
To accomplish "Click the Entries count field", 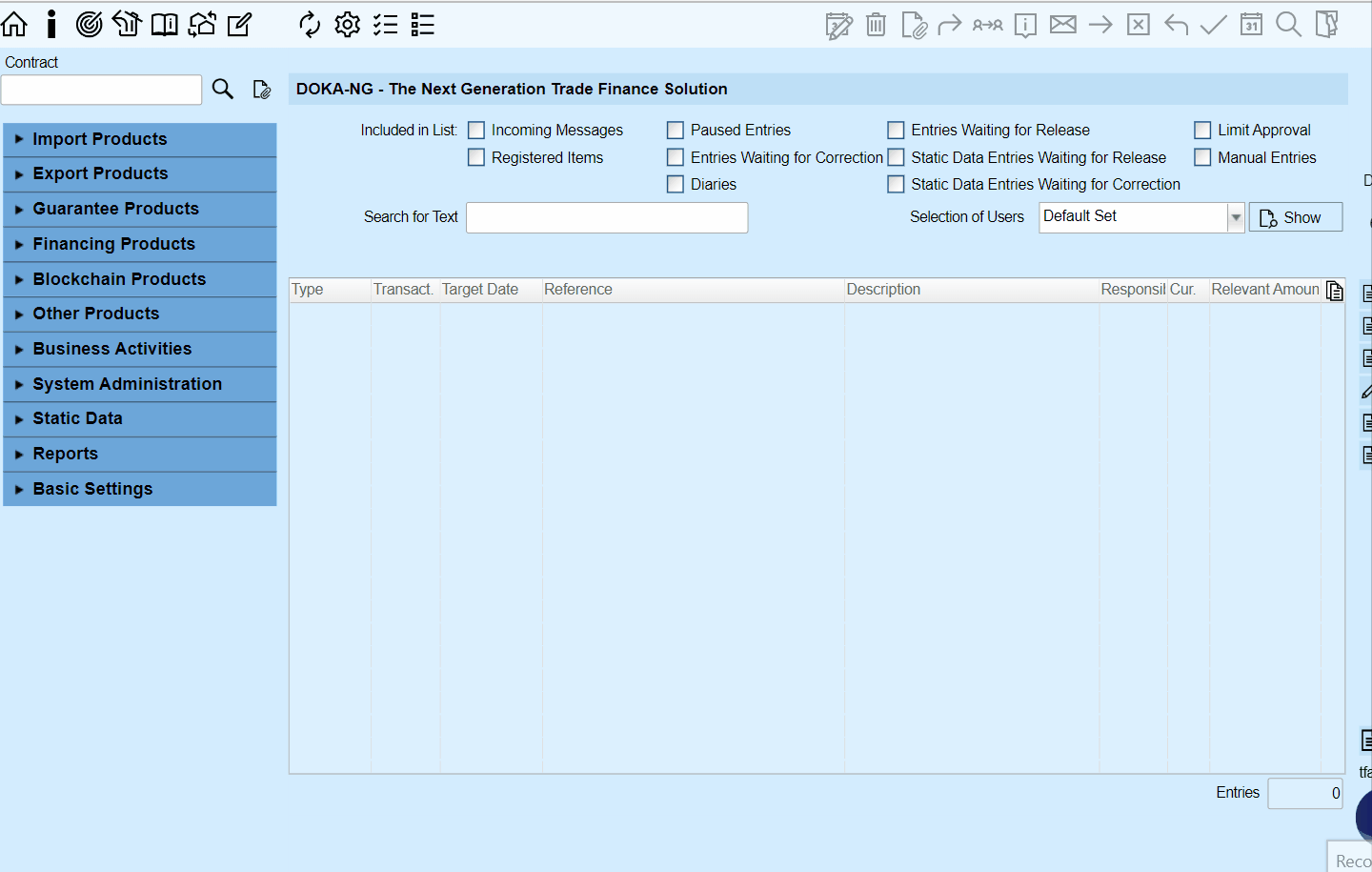I will (x=1305, y=793).
